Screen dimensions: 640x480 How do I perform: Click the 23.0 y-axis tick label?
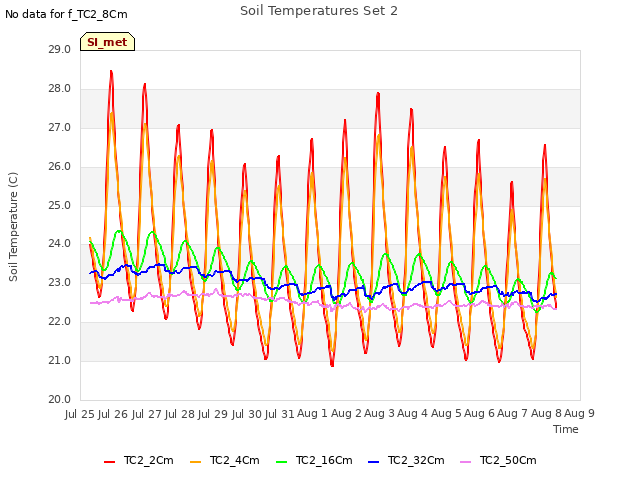60,282
